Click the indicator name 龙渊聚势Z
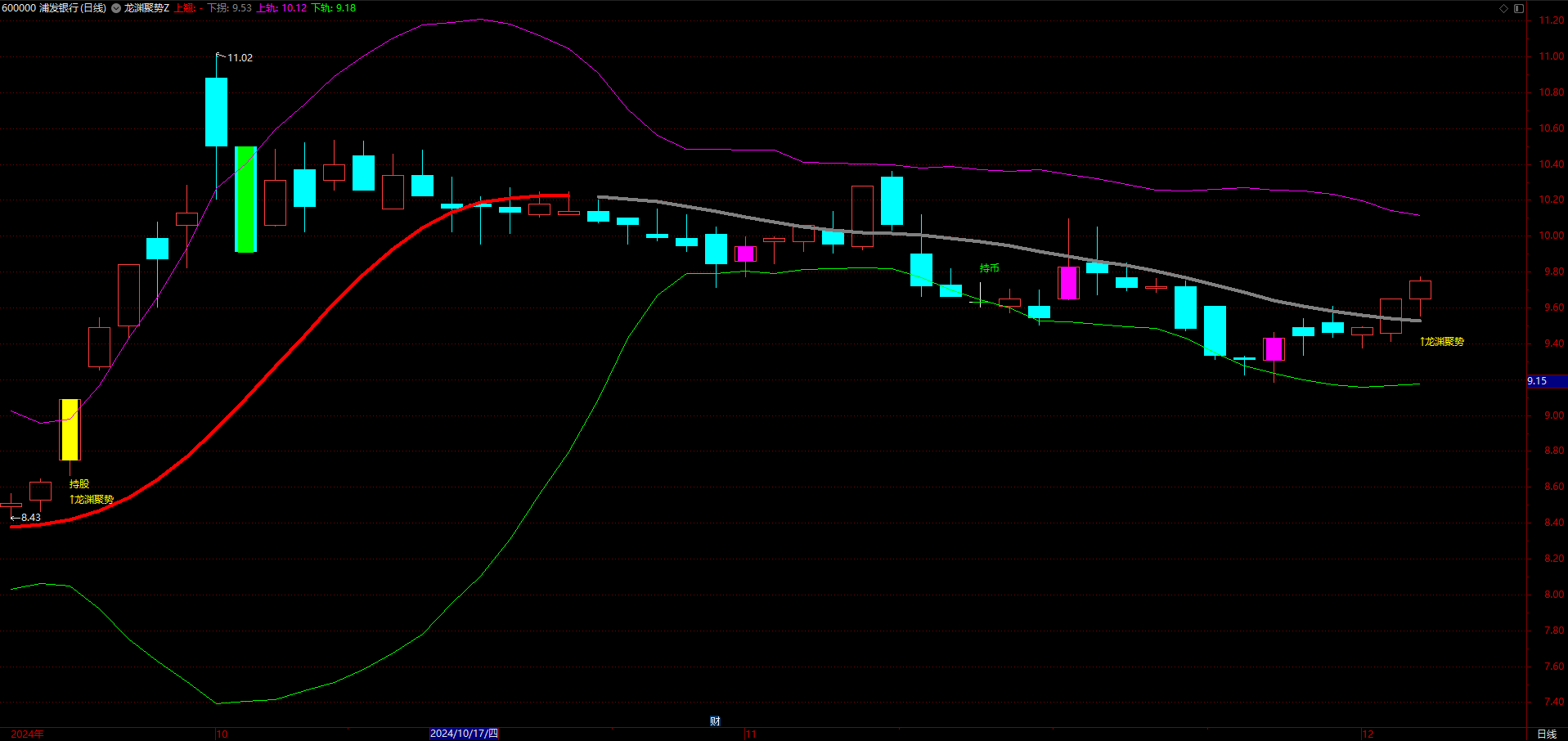The image size is (1568, 741). (146, 8)
